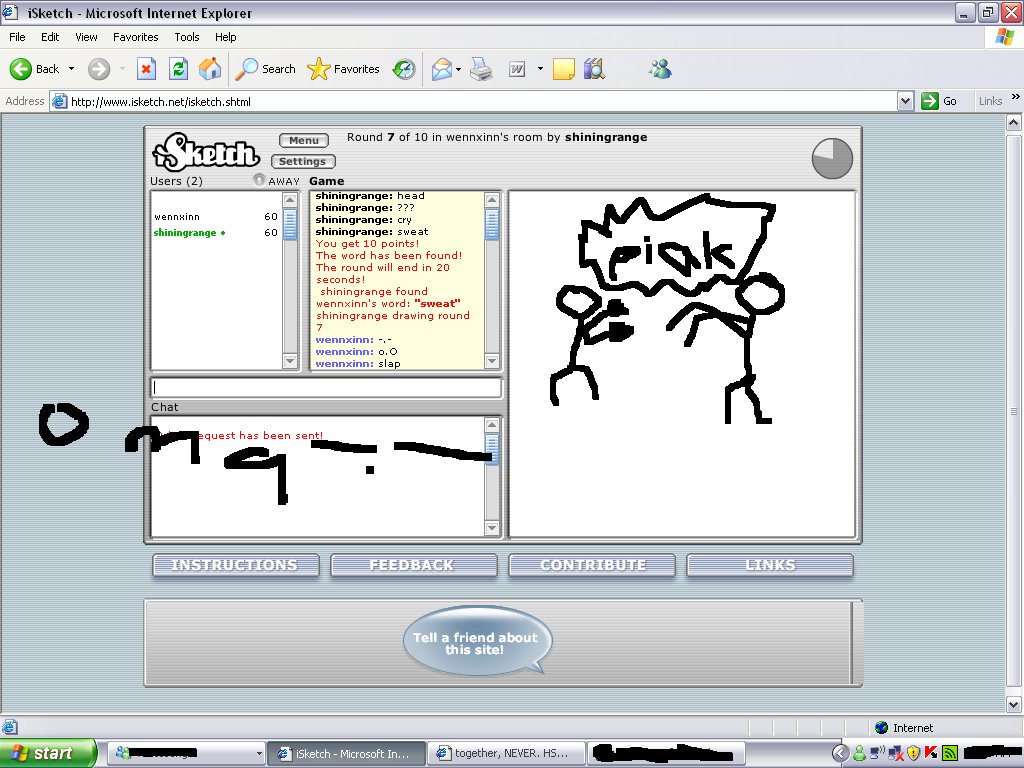Expand the Links toolbar chevron
The height and width of the screenshot is (768, 1024).
(x=1016, y=97)
